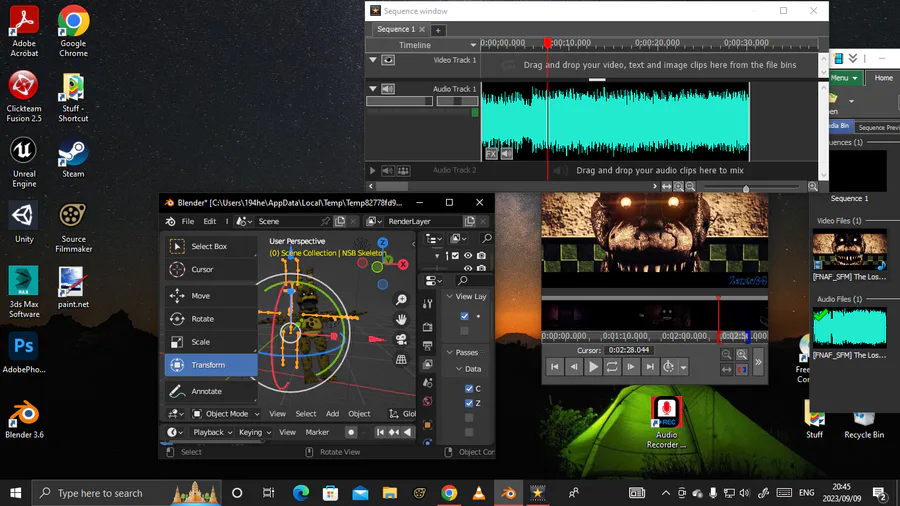The height and width of the screenshot is (506, 900).
Task: Mute Audio Track 1 speaker toggle
Action: coord(388,89)
